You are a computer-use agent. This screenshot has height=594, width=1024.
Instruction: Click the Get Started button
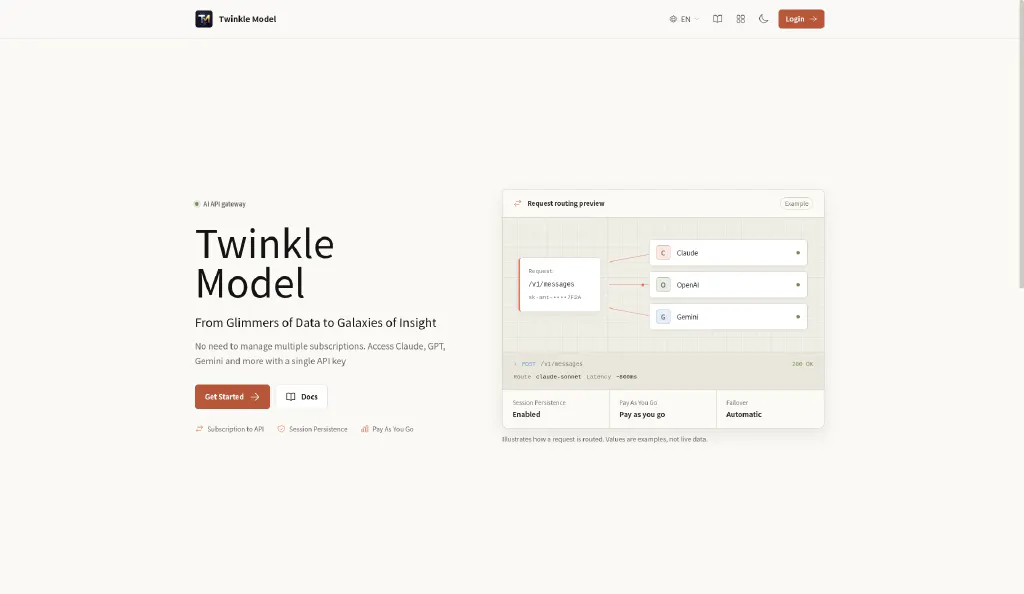click(x=232, y=397)
